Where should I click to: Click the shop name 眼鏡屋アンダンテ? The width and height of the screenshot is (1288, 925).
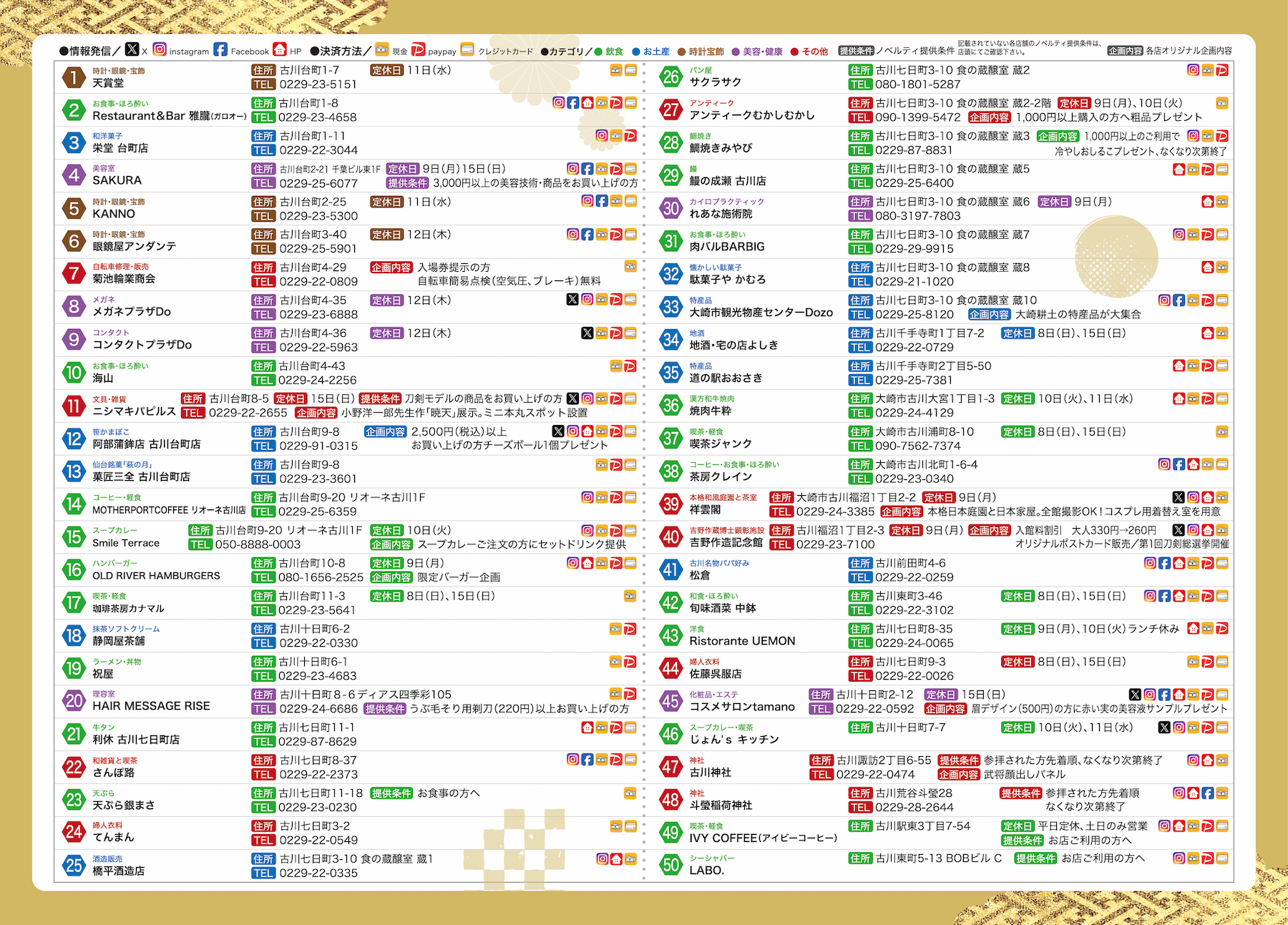click(135, 246)
